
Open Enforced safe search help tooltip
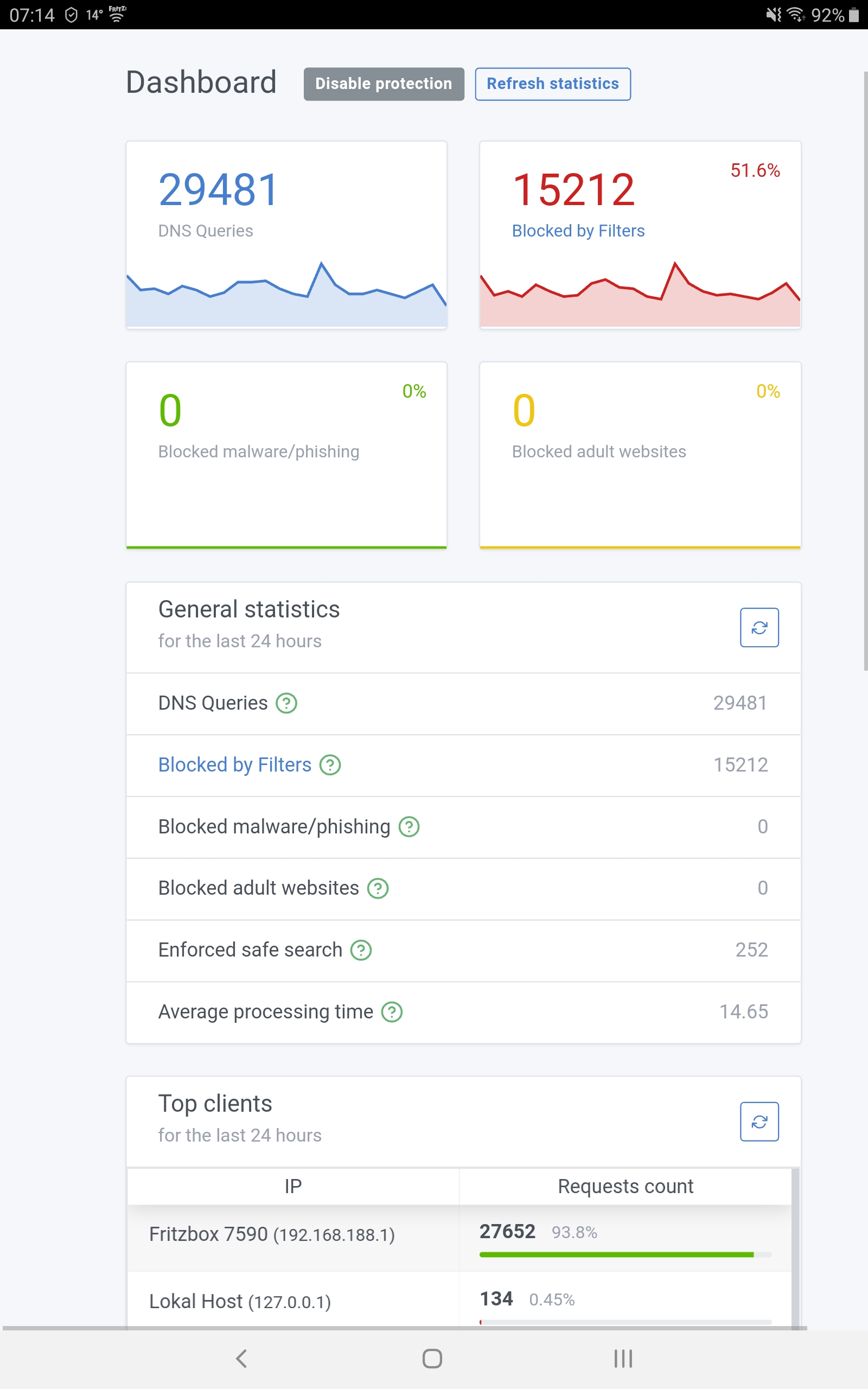click(361, 951)
